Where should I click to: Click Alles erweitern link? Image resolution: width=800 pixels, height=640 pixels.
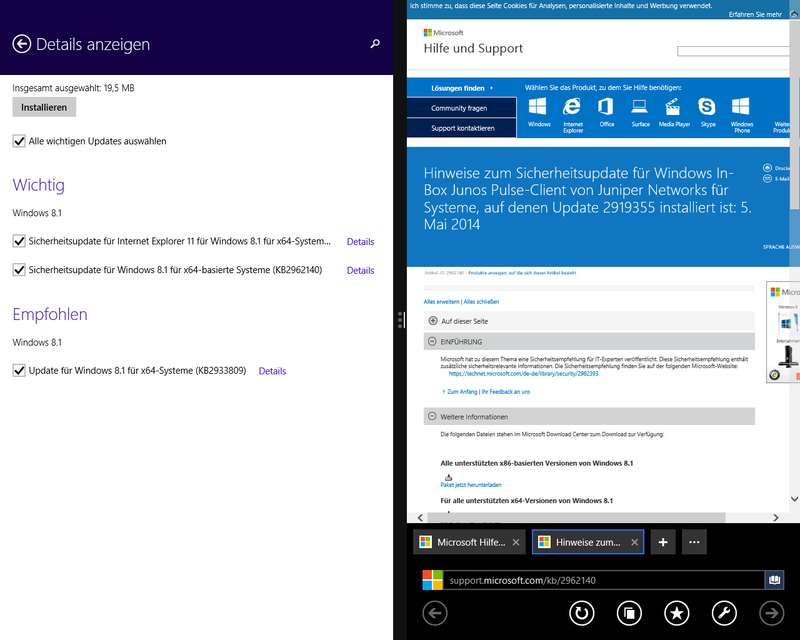point(441,302)
